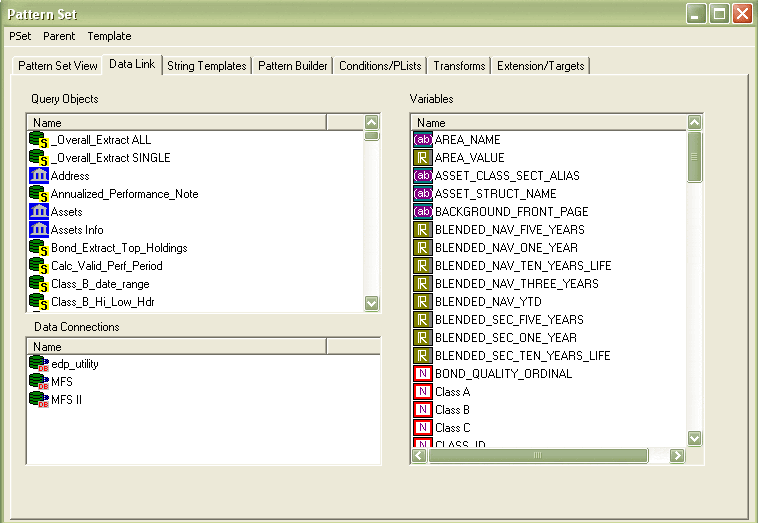Maximize the Pattern Set window
This screenshot has height=523, width=758.
(x=719, y=14)
